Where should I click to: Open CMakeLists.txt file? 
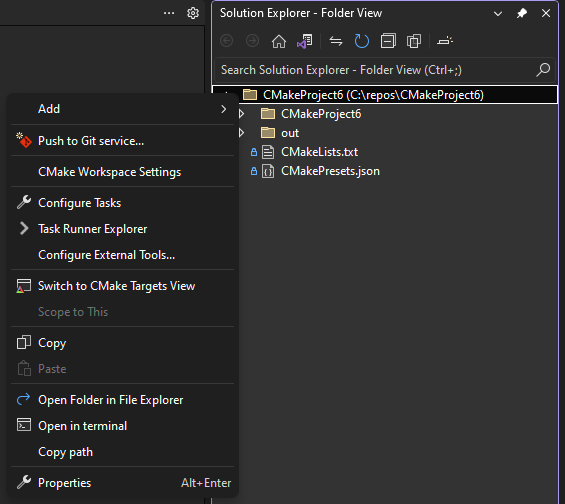319,152
